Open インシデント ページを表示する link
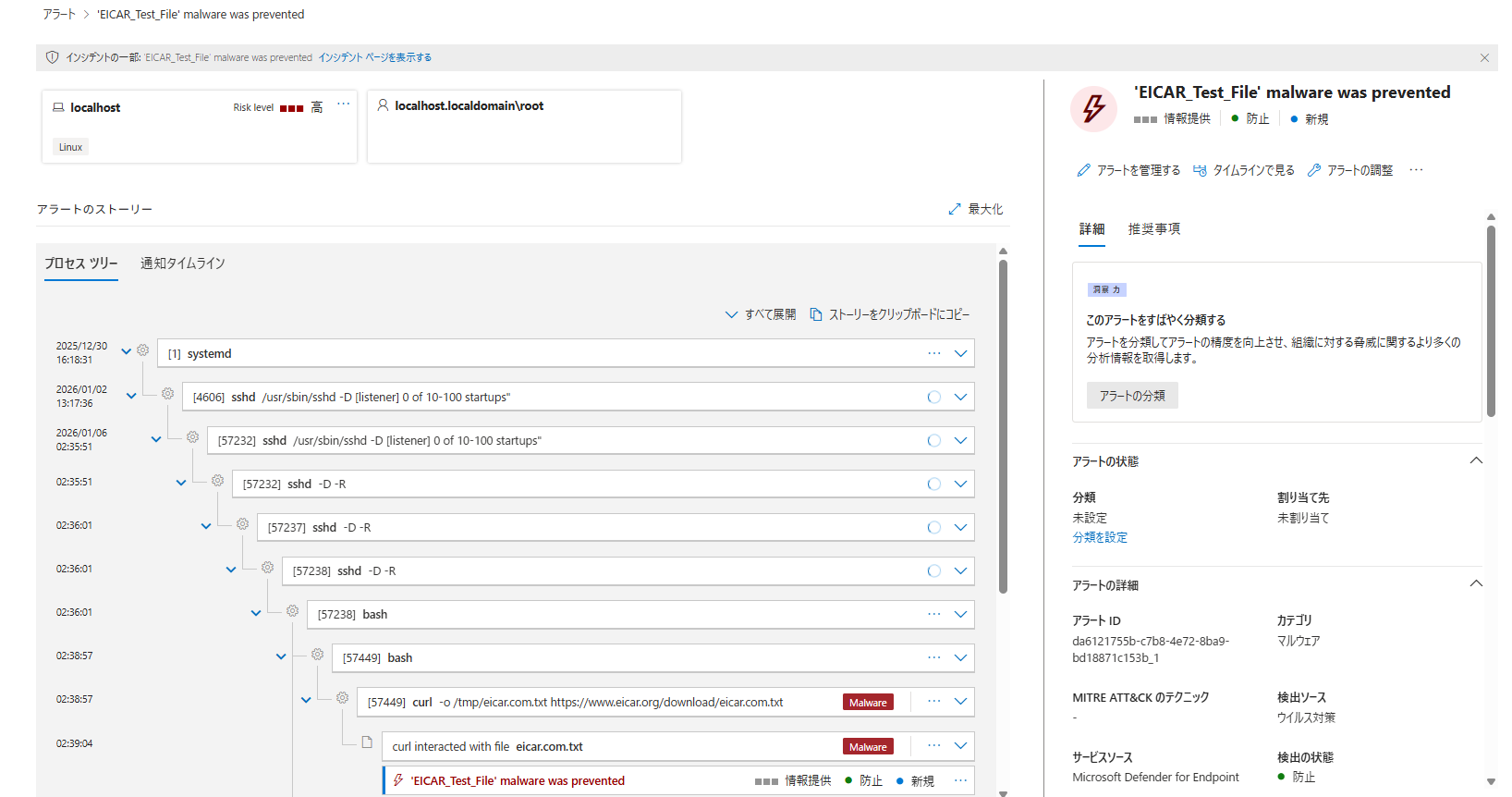The width and height of the screenshot is (1512, 797). 375,57
